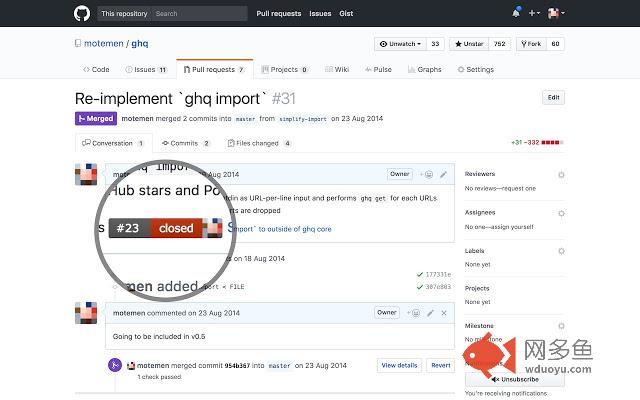Screen dimensions: 640x400
Task: Add reaction to the 23 Aug comment
Action: 413,313
